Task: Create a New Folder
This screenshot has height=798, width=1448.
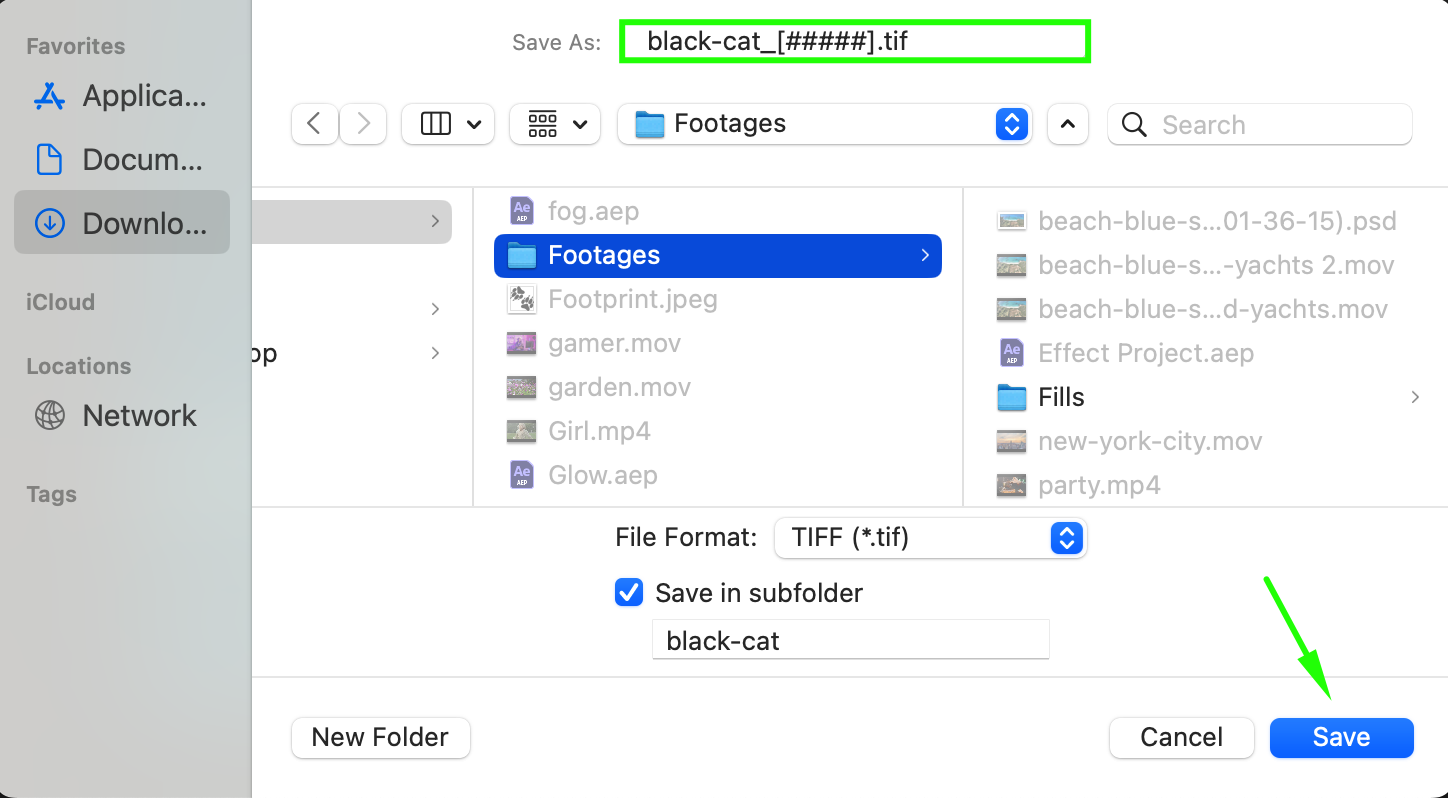Action: pyautogui.click(x=380, y=738)
